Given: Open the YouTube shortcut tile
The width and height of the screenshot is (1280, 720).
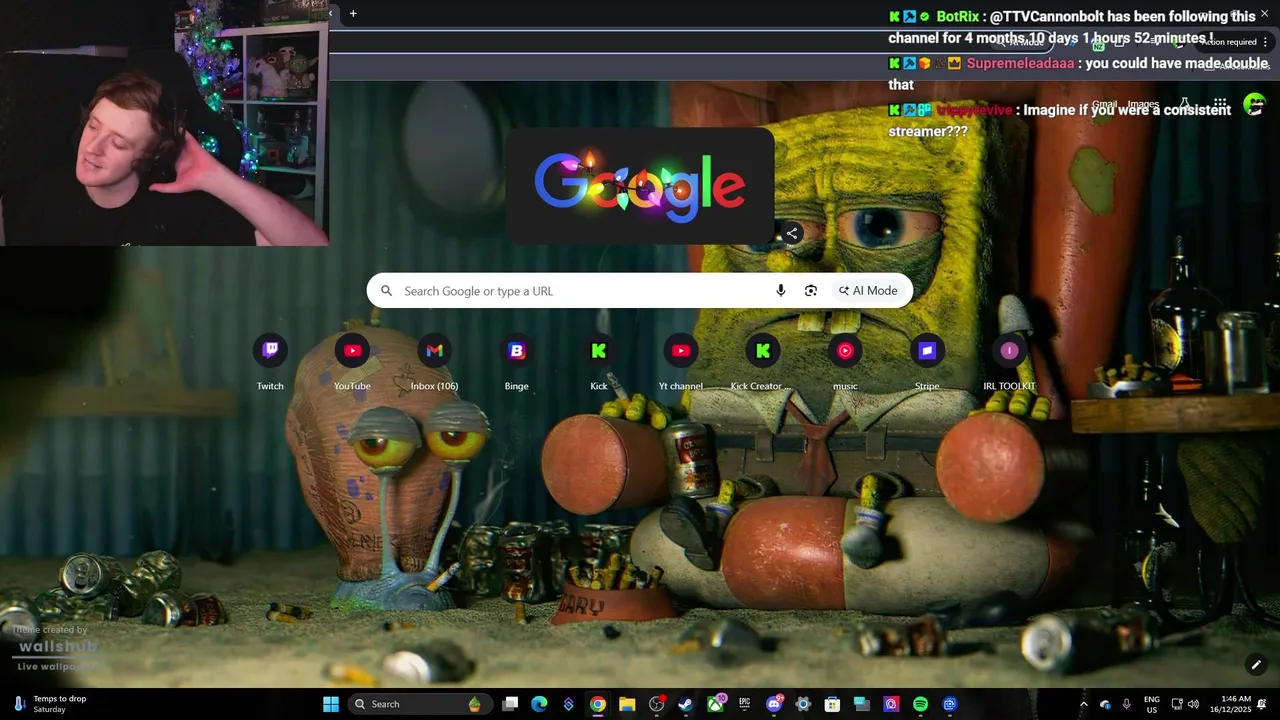Looking at the screenshot, I should 352,363.
